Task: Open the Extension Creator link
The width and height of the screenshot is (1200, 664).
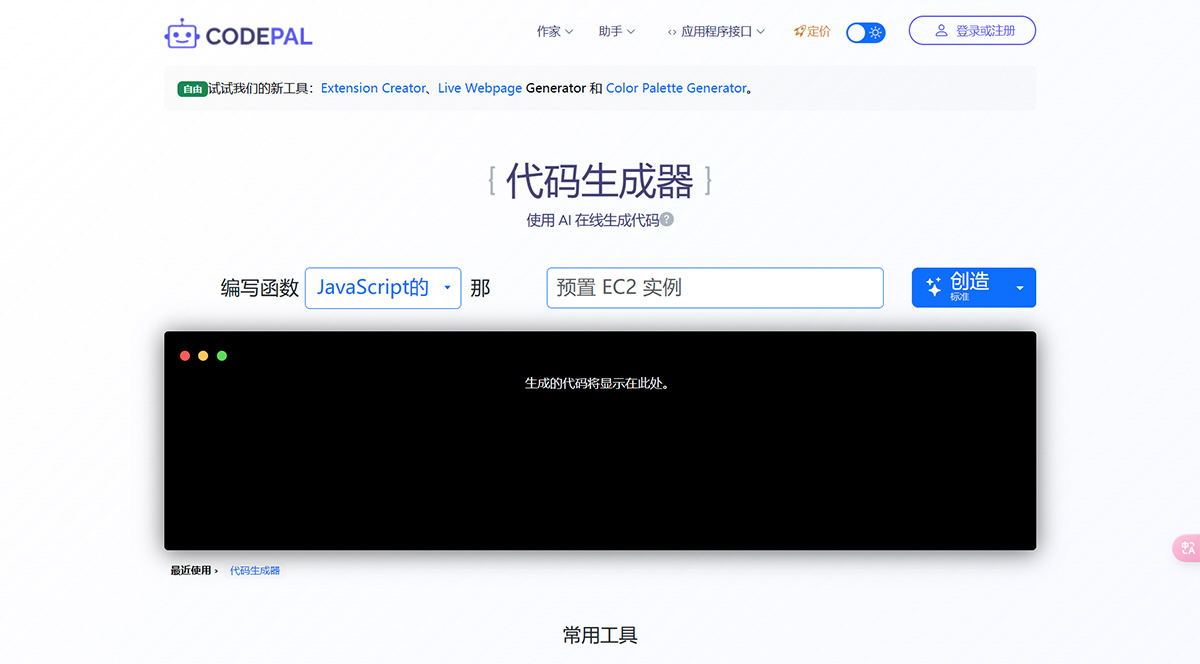Action: click(372, 88)
